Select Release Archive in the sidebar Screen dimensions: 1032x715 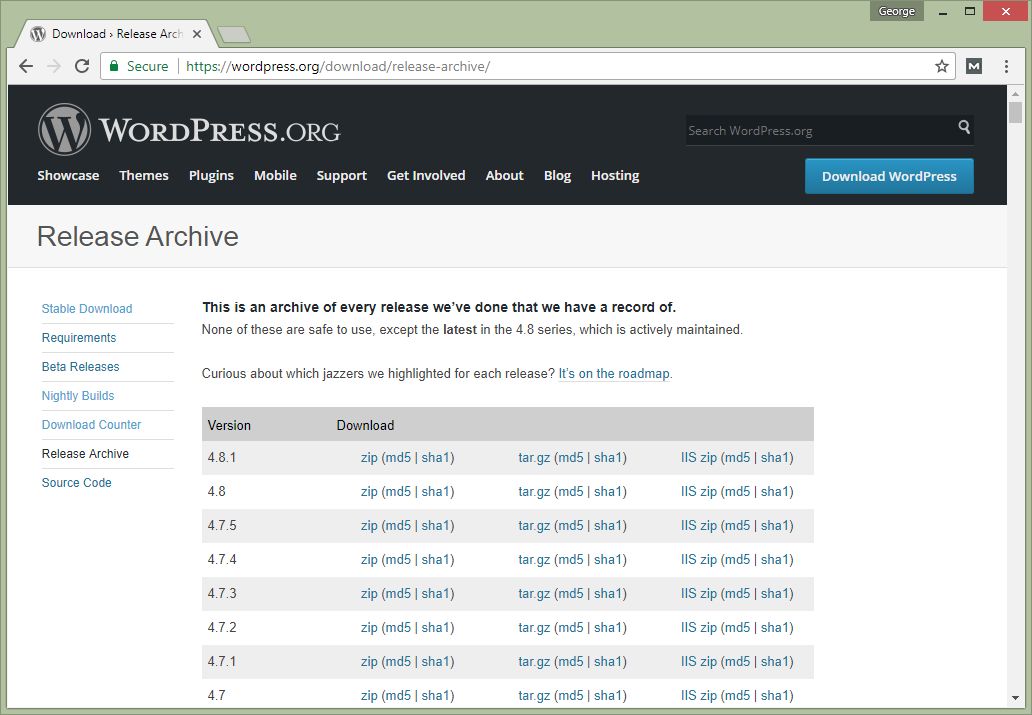pyautogui.click(x=85, y=454)
